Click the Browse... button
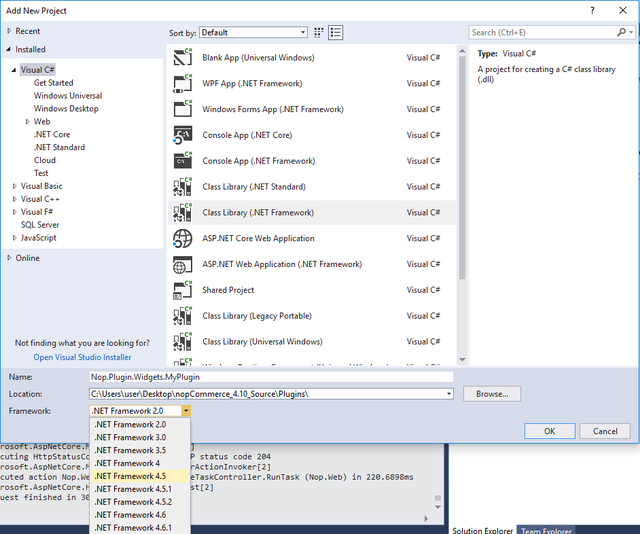 [x=492, y=394]
